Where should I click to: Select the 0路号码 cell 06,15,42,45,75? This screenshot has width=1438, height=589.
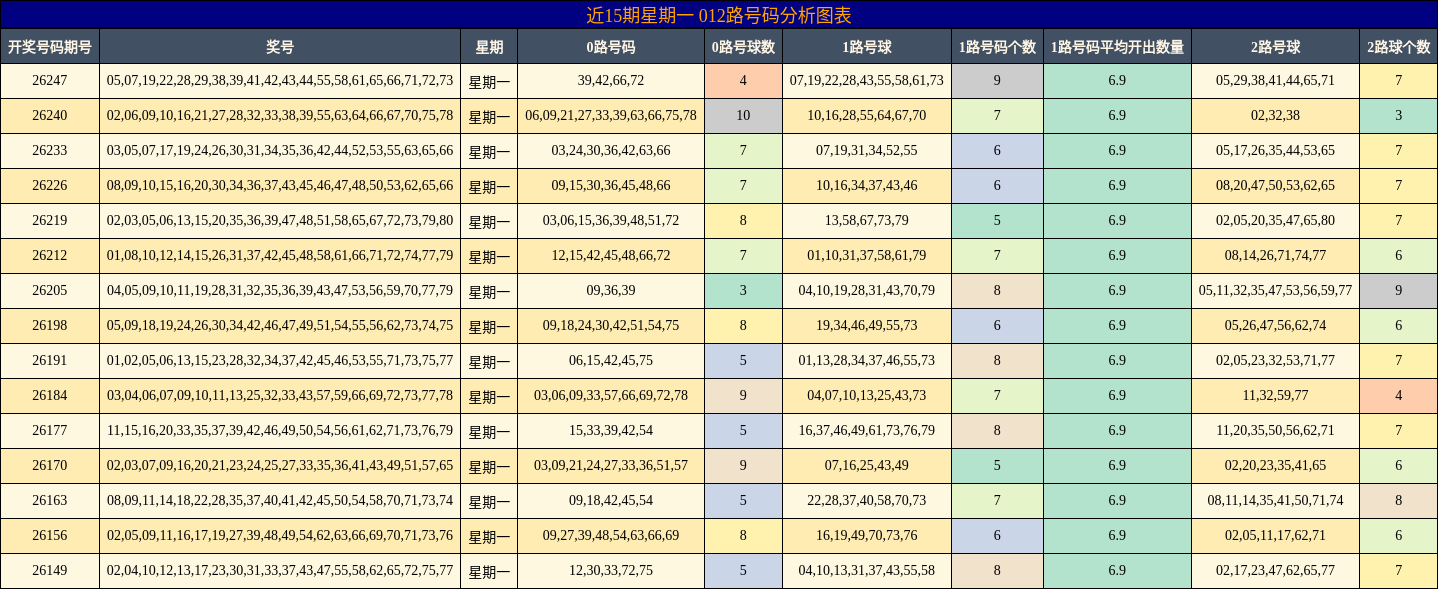611,361
